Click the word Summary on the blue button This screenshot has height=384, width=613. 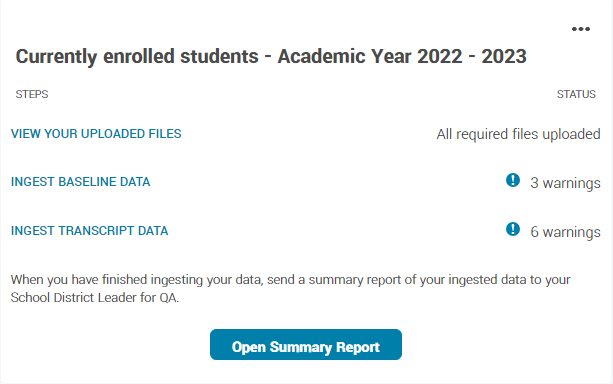[301, 347]
